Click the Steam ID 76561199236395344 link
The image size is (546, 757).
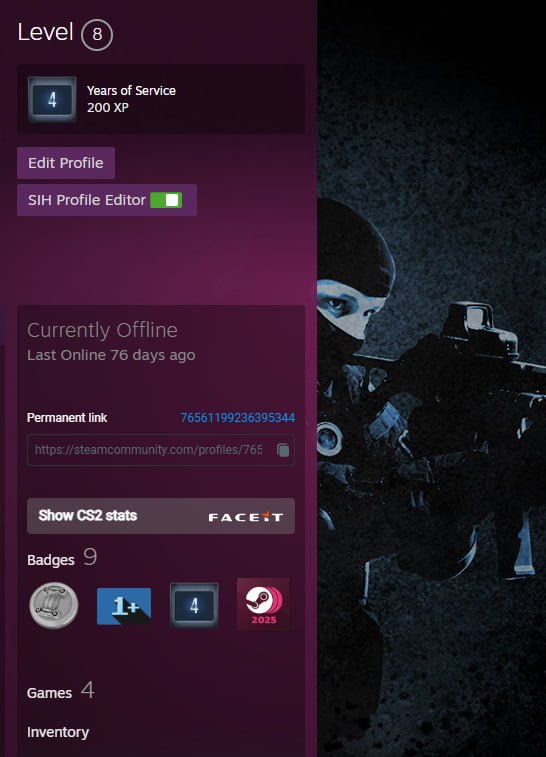pos(238,418)
